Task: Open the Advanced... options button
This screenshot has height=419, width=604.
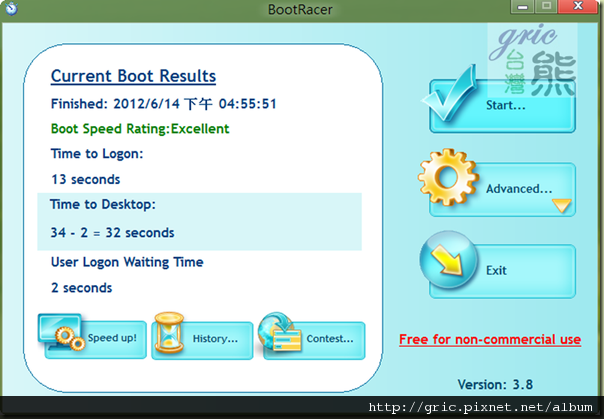Action: coord(502,189)
